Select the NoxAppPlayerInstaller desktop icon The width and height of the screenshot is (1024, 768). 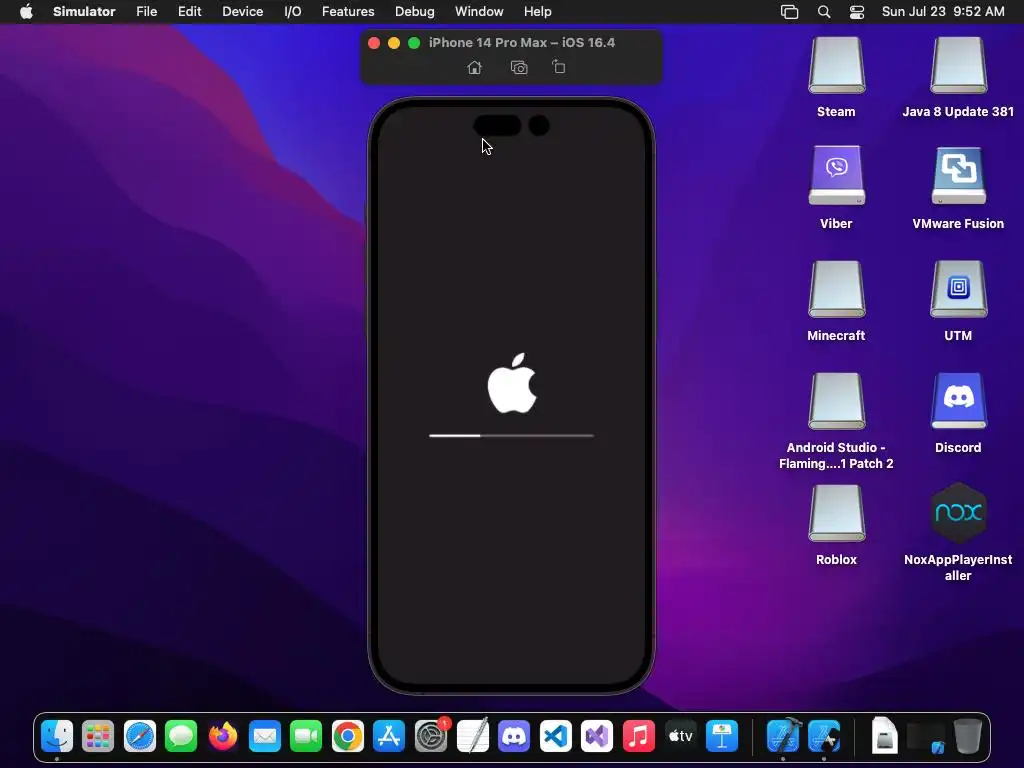[958, 513]
